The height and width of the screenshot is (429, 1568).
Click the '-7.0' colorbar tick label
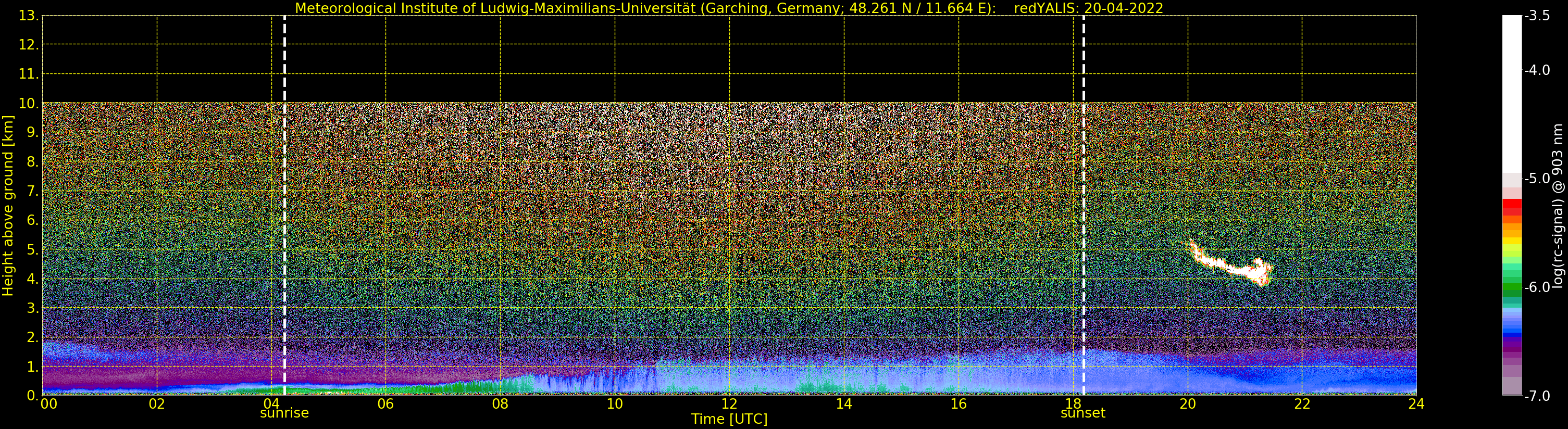(1537, 396)
